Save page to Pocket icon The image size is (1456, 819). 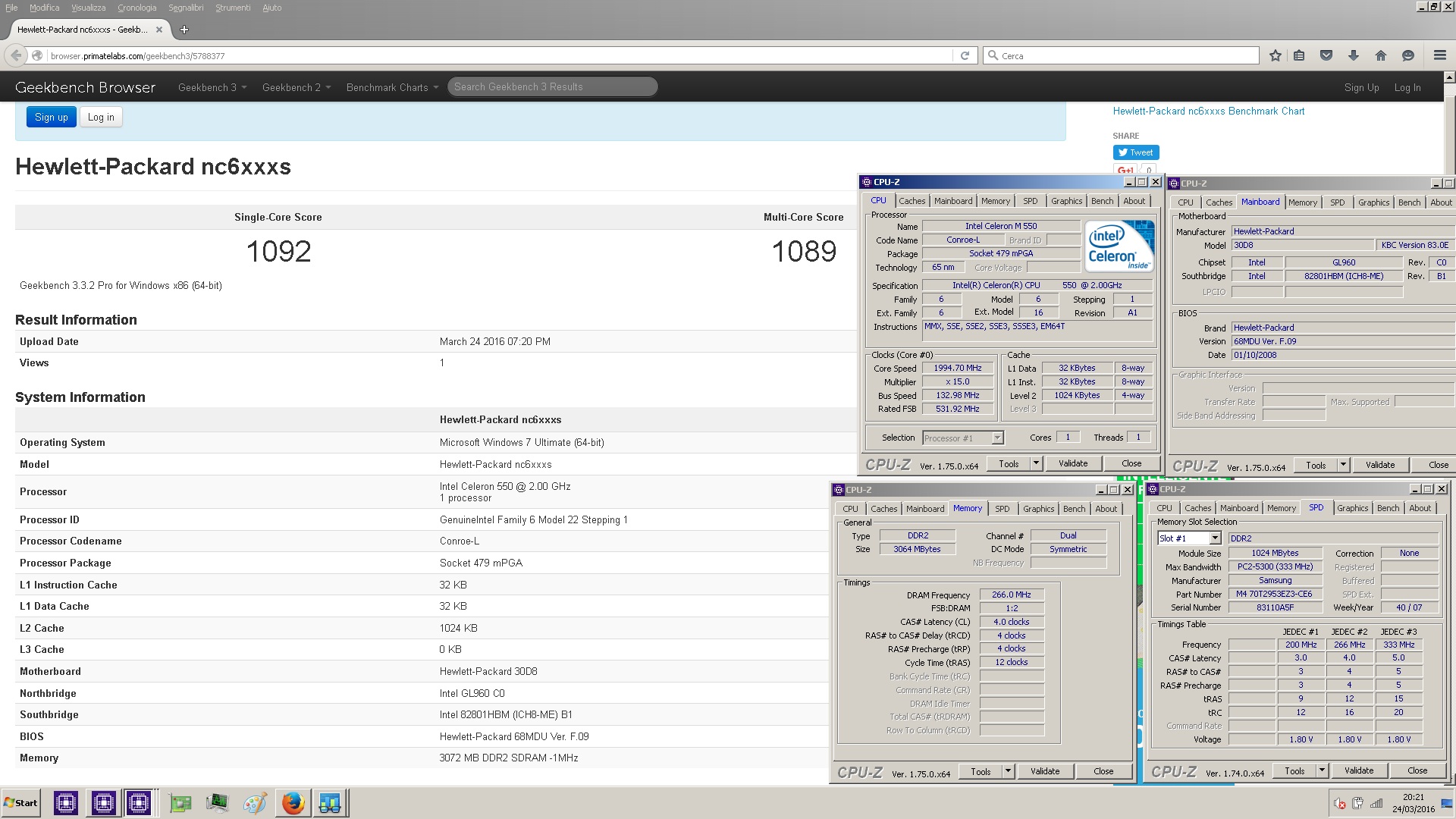tap(1326, 55)
